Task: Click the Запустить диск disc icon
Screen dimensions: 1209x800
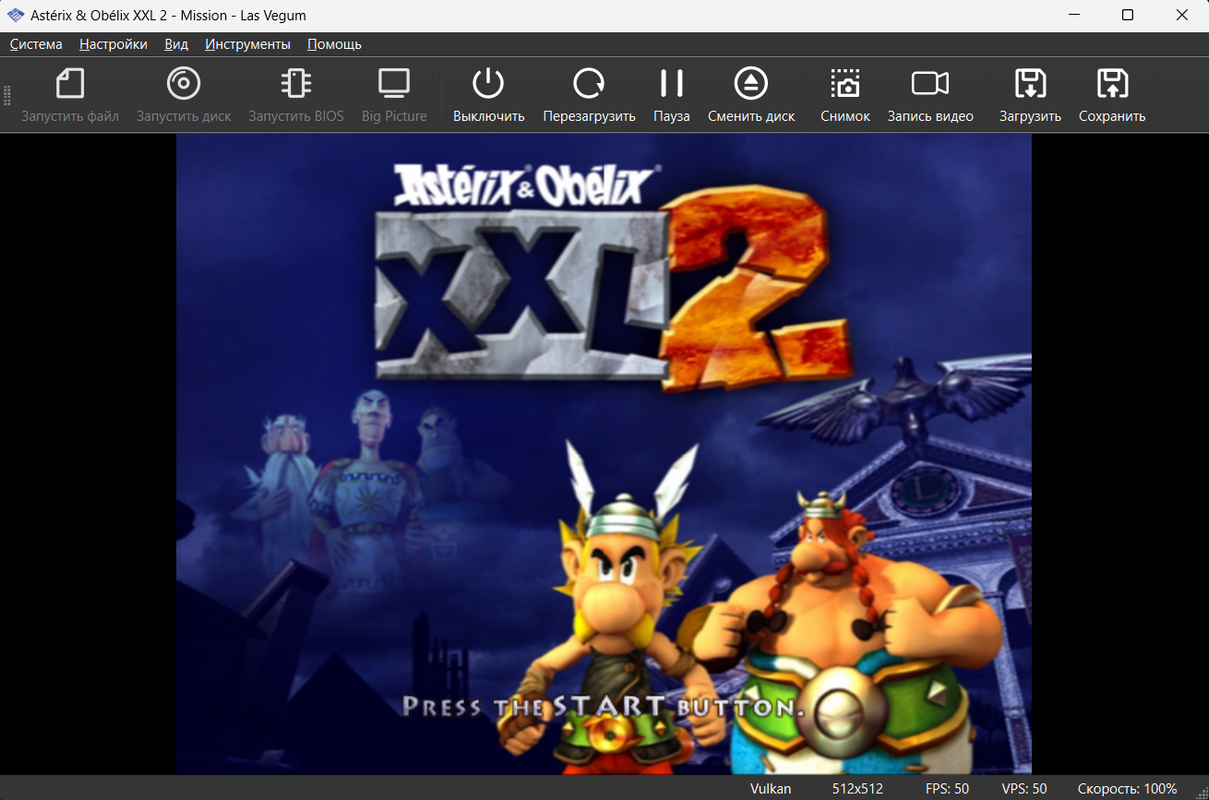Action: coord(184,84)
